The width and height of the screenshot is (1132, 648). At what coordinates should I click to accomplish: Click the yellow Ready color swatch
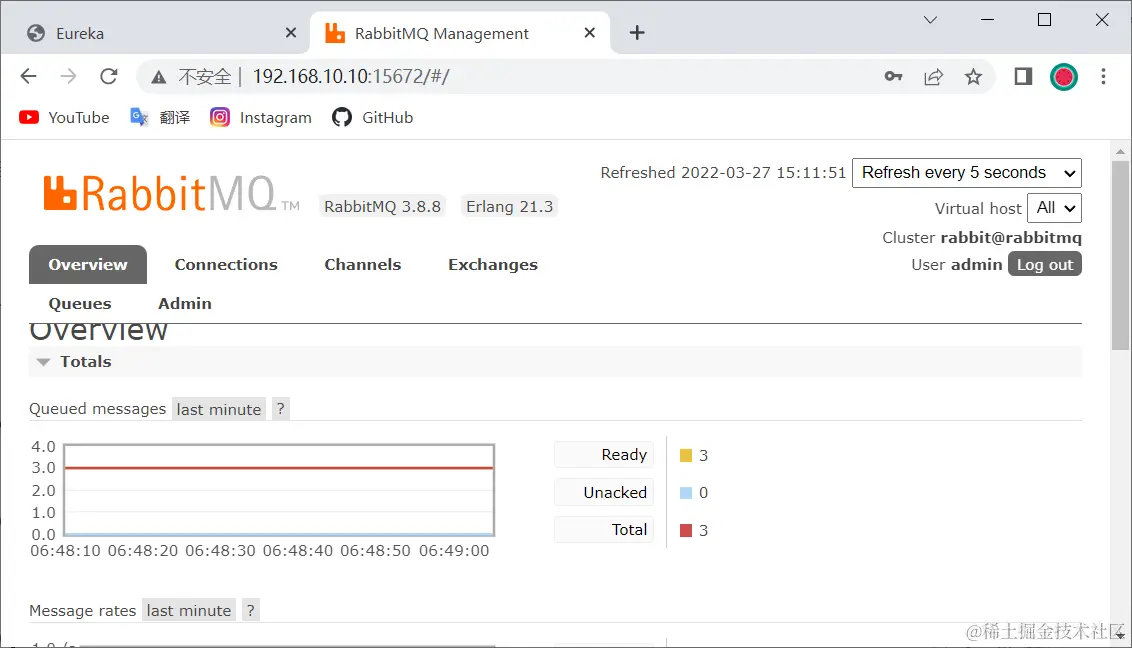pos(686,455)
